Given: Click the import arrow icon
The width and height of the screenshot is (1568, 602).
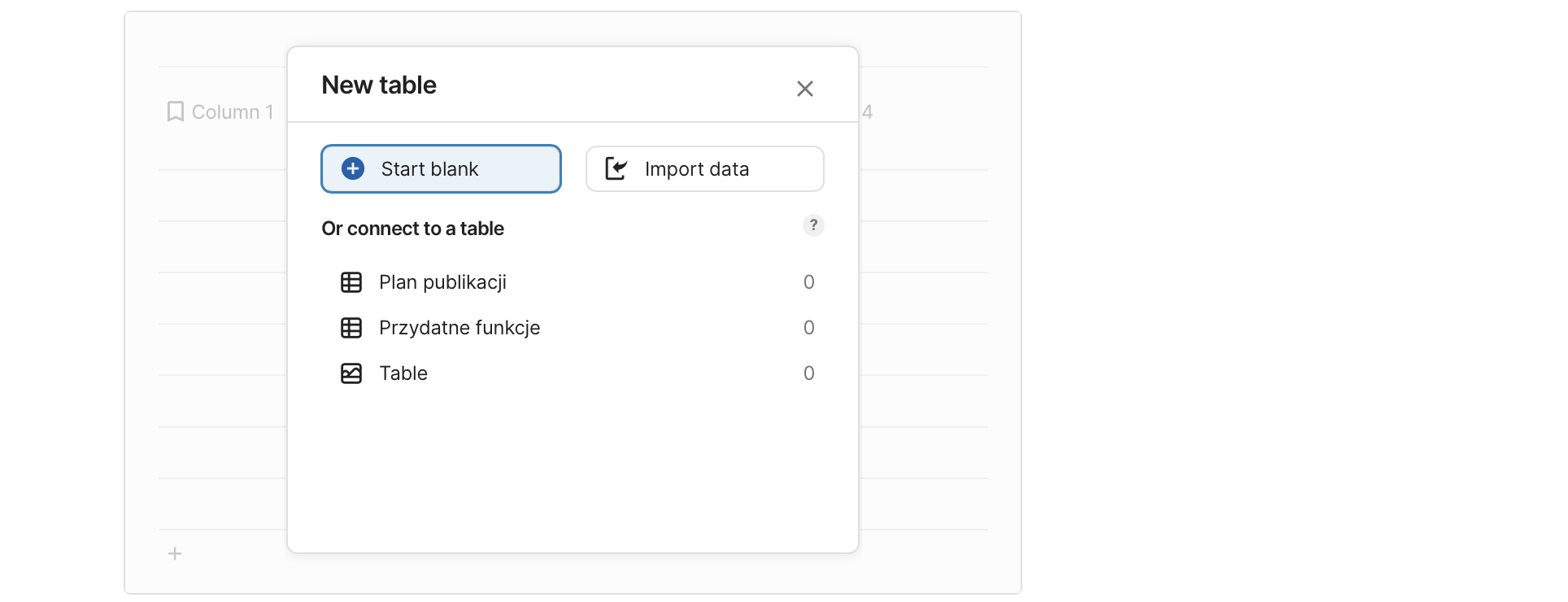Looking at the screenshot, I should [x=616, y=168].
